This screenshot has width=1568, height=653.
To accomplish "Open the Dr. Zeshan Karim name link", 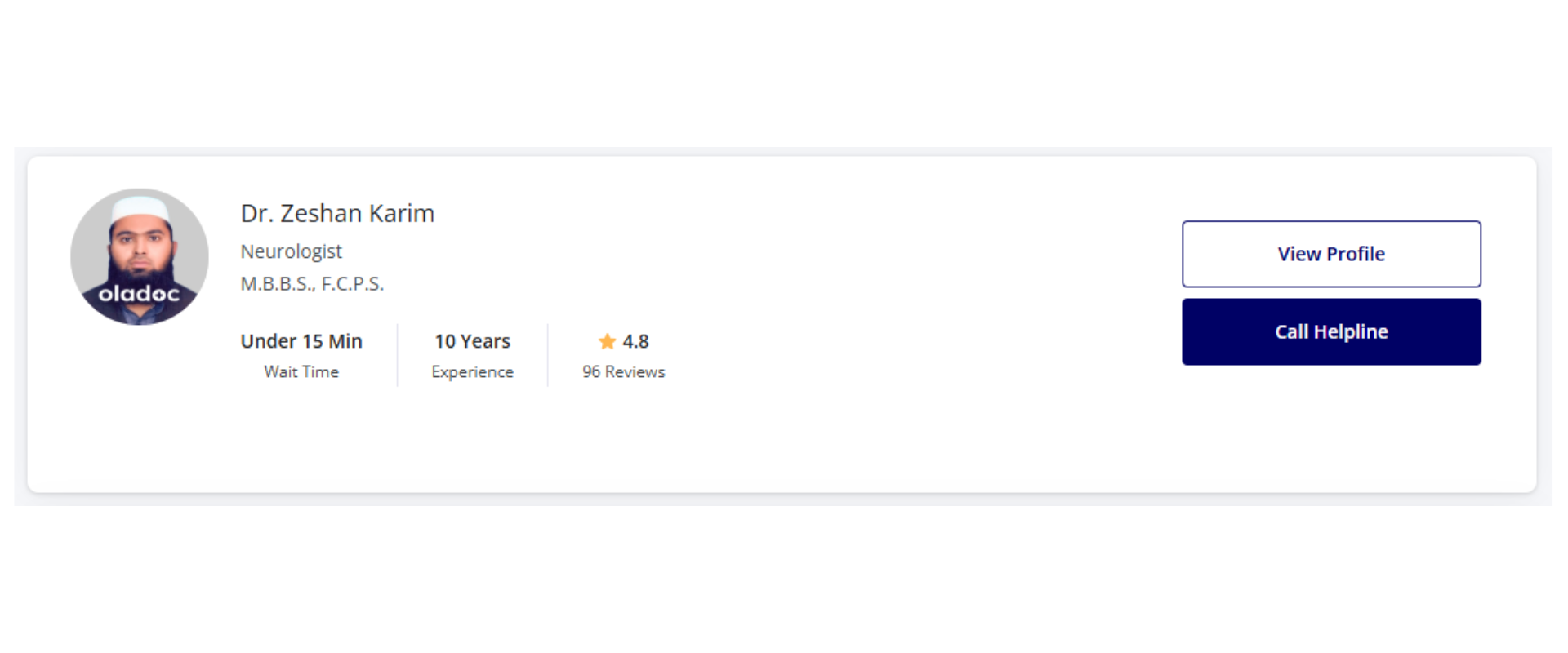I will coord(337,214).
